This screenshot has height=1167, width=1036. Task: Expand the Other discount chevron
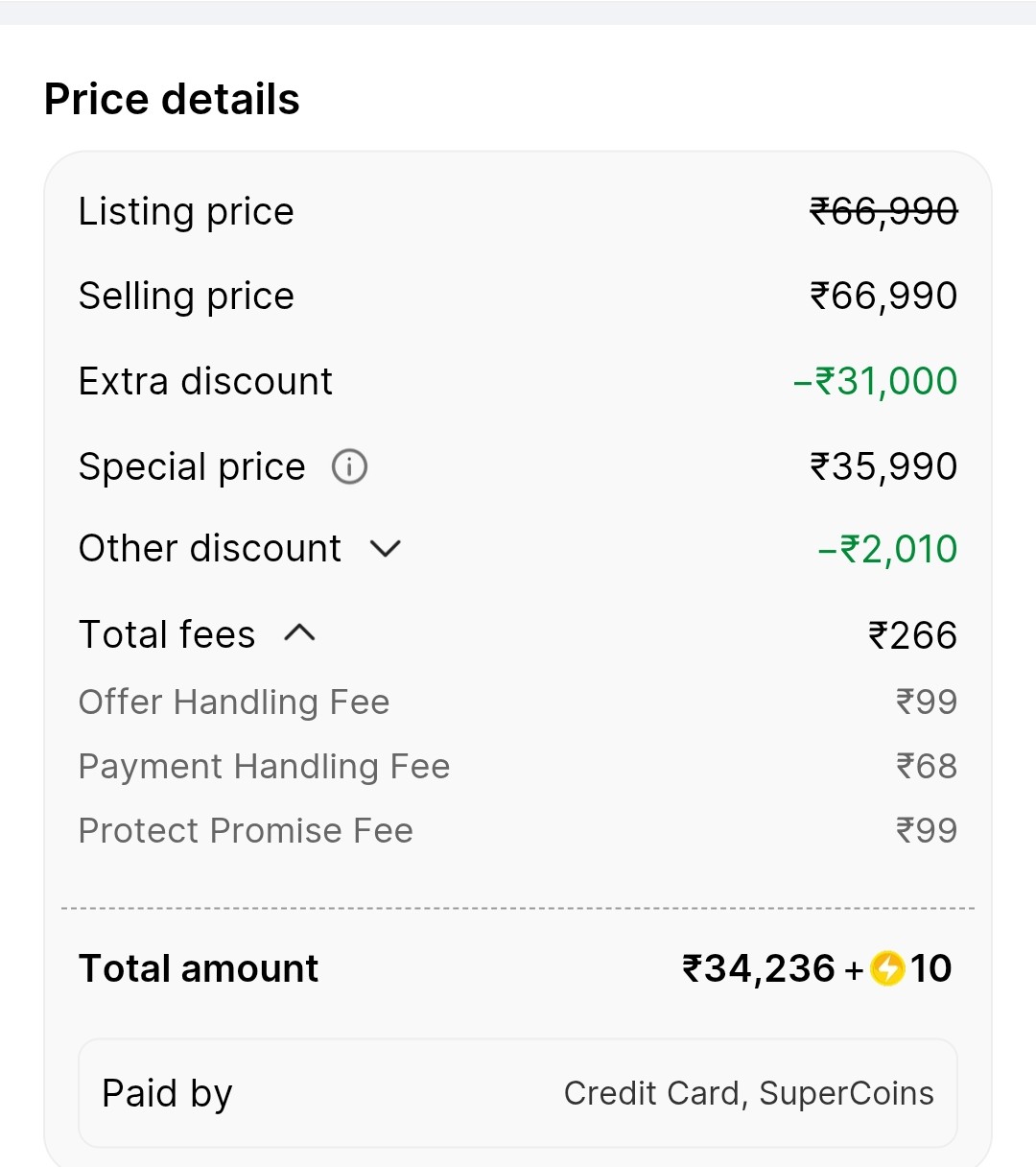click(x=386, y=549)
